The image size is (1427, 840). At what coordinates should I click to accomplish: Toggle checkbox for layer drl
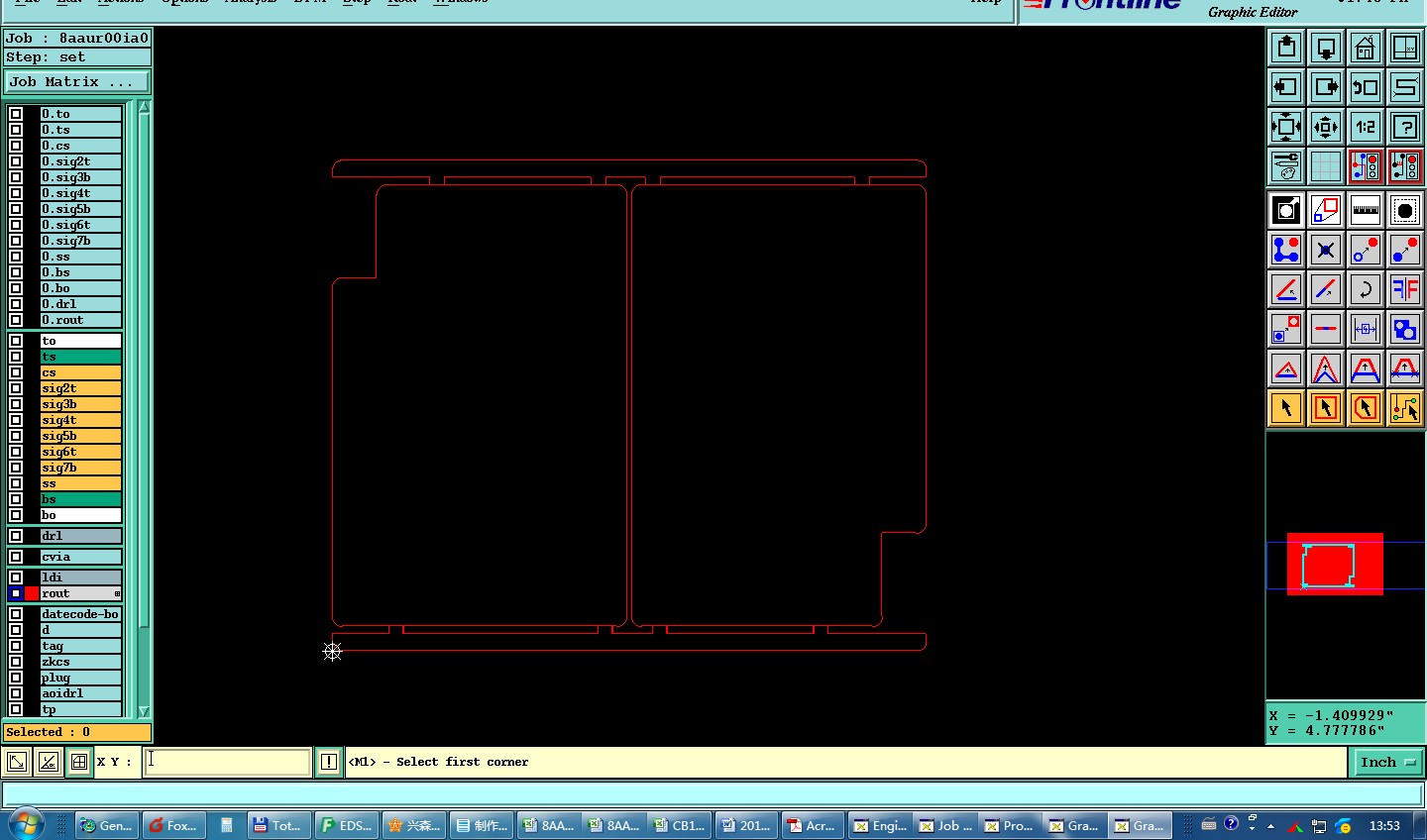tap(16, 536)
